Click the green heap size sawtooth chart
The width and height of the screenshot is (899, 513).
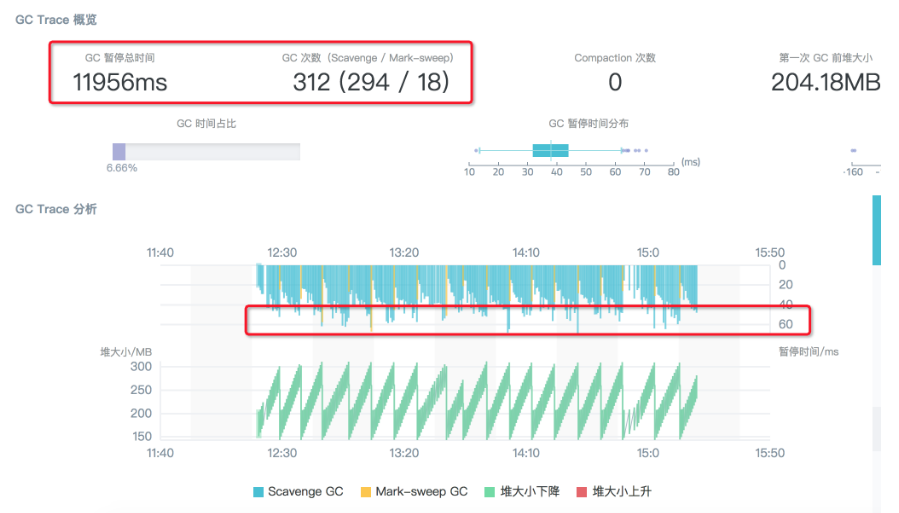477,401
